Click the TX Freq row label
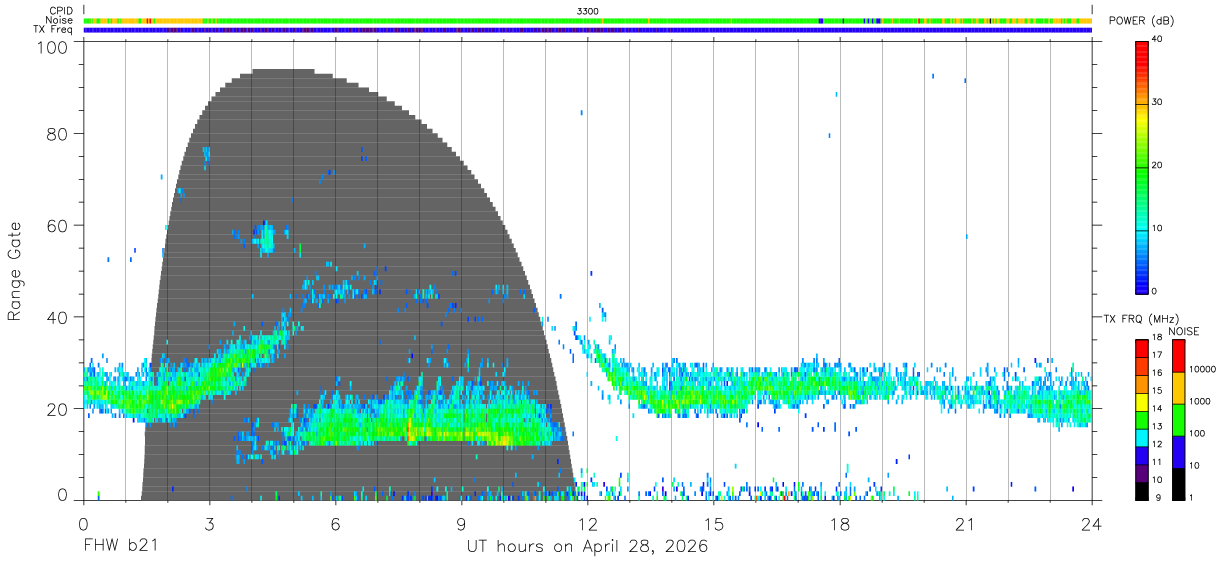Screen dimensions: 1228x567 coord(53,30)
